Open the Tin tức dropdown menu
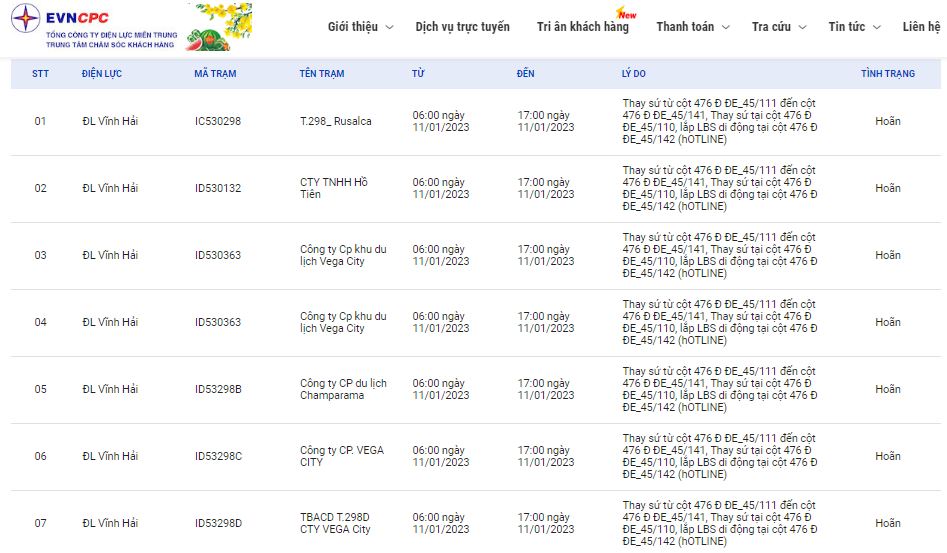The width and height of the screenshot is (947, 553). coord(854,27)
